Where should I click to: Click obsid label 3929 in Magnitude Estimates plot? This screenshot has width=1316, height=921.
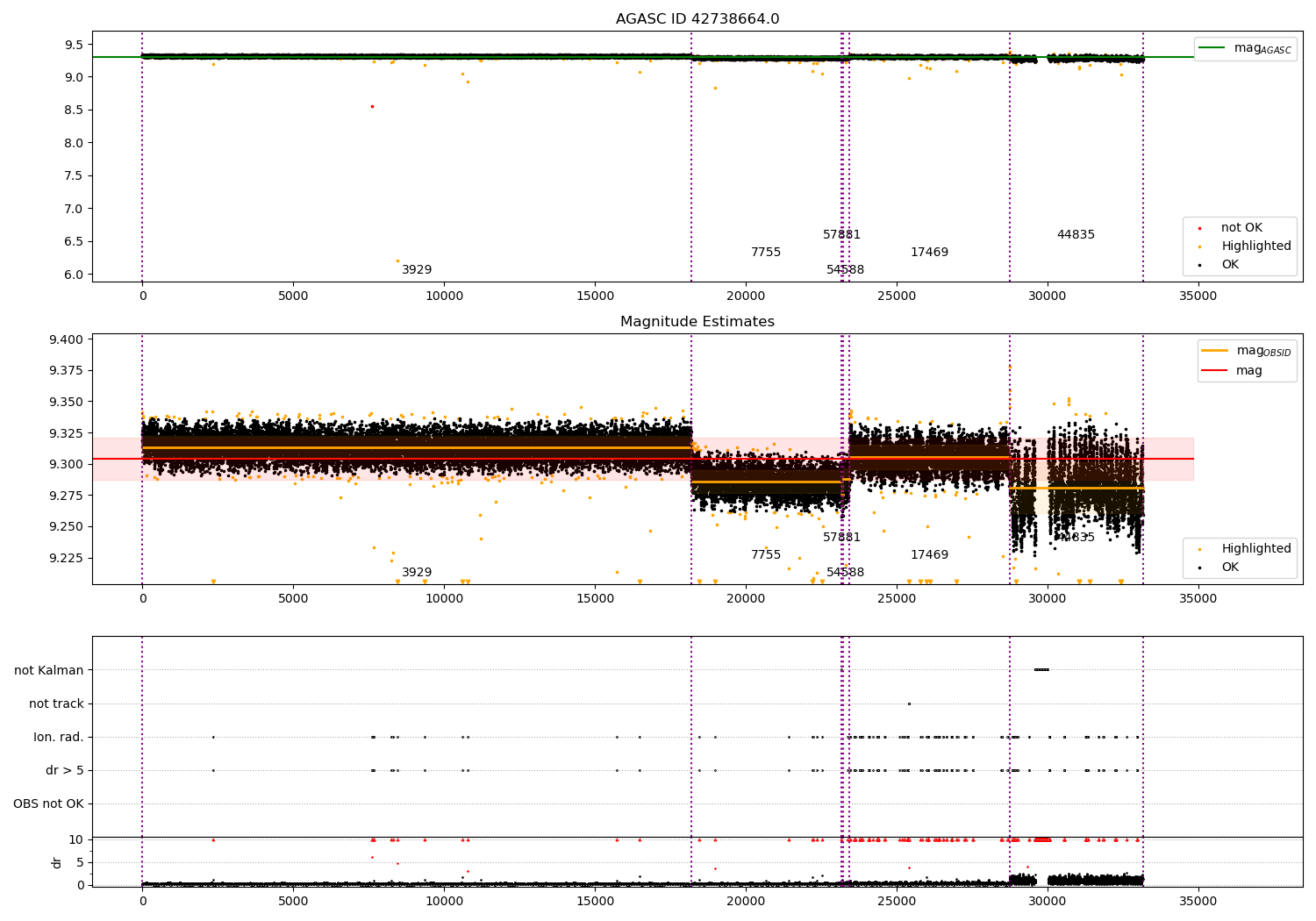coord(417,573)
